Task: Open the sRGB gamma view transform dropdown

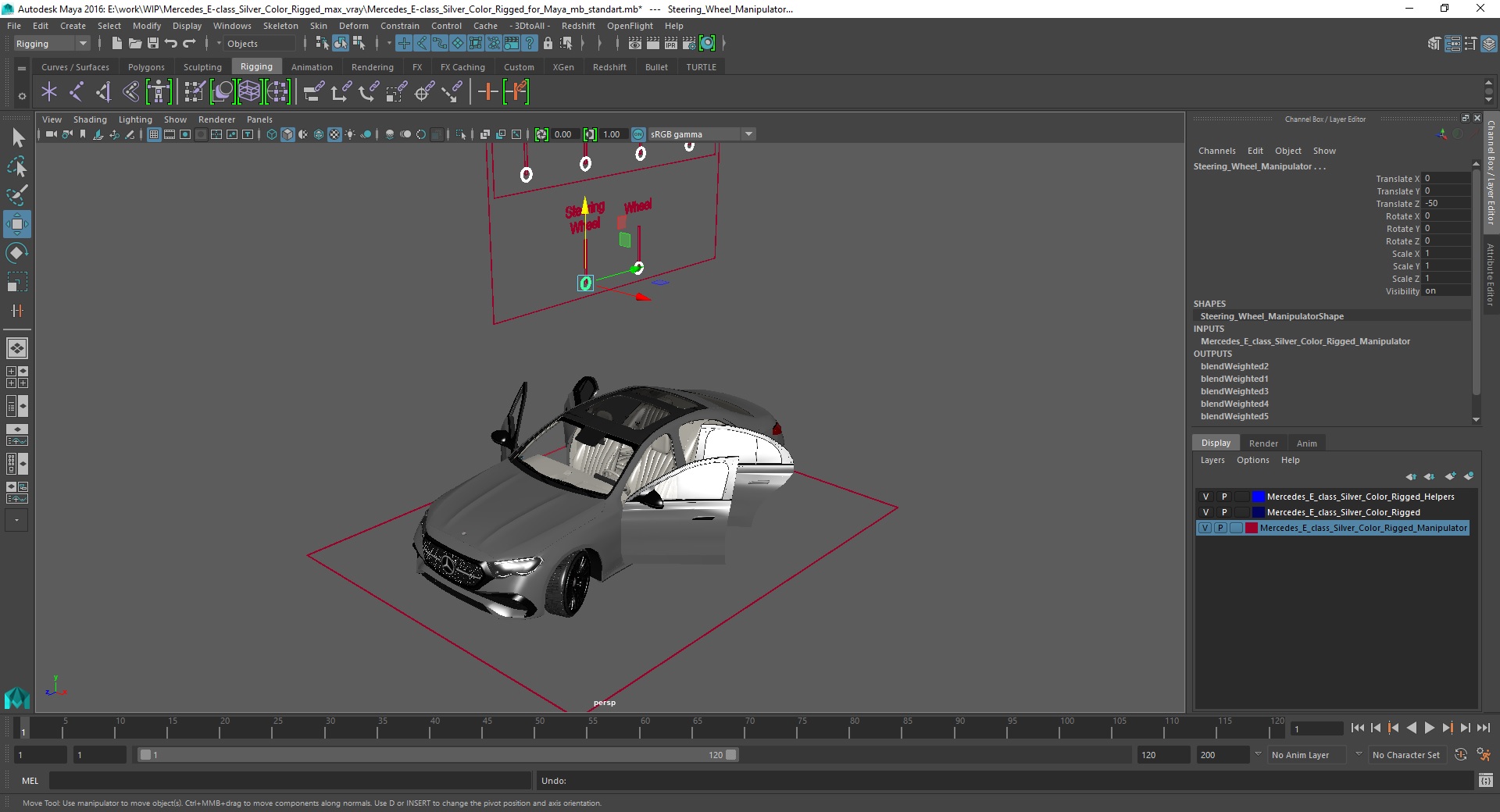Action: [702, 134]
